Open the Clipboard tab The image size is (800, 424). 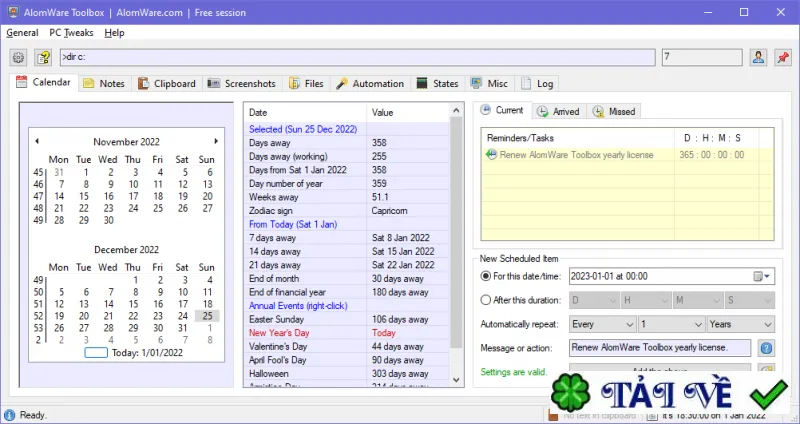pyautogui.click(x=167, y=84)
